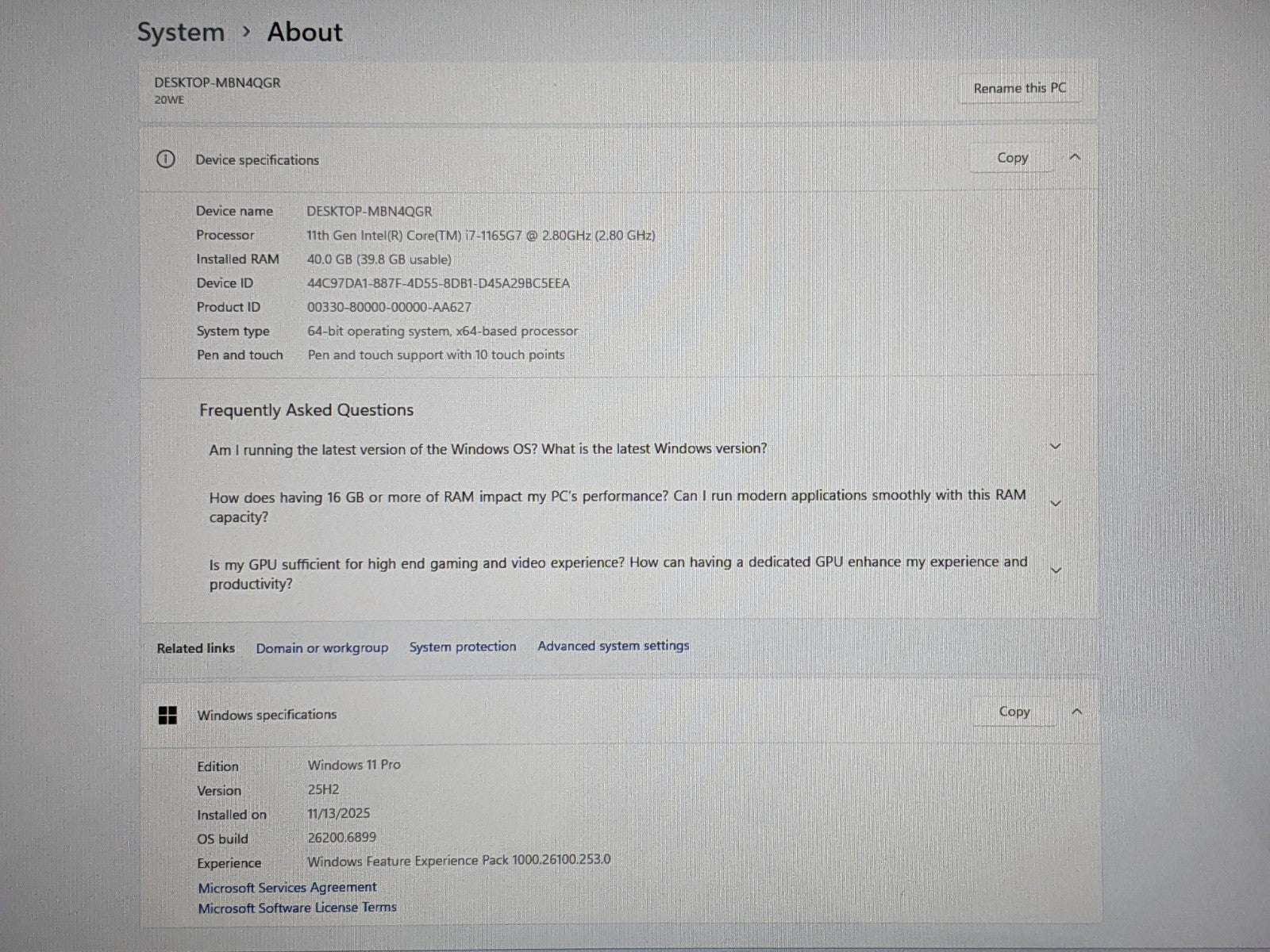Click the breadcrumb arrow between System and About
Viewport: 1270px width, 952px height.
(x=246, y=32)
